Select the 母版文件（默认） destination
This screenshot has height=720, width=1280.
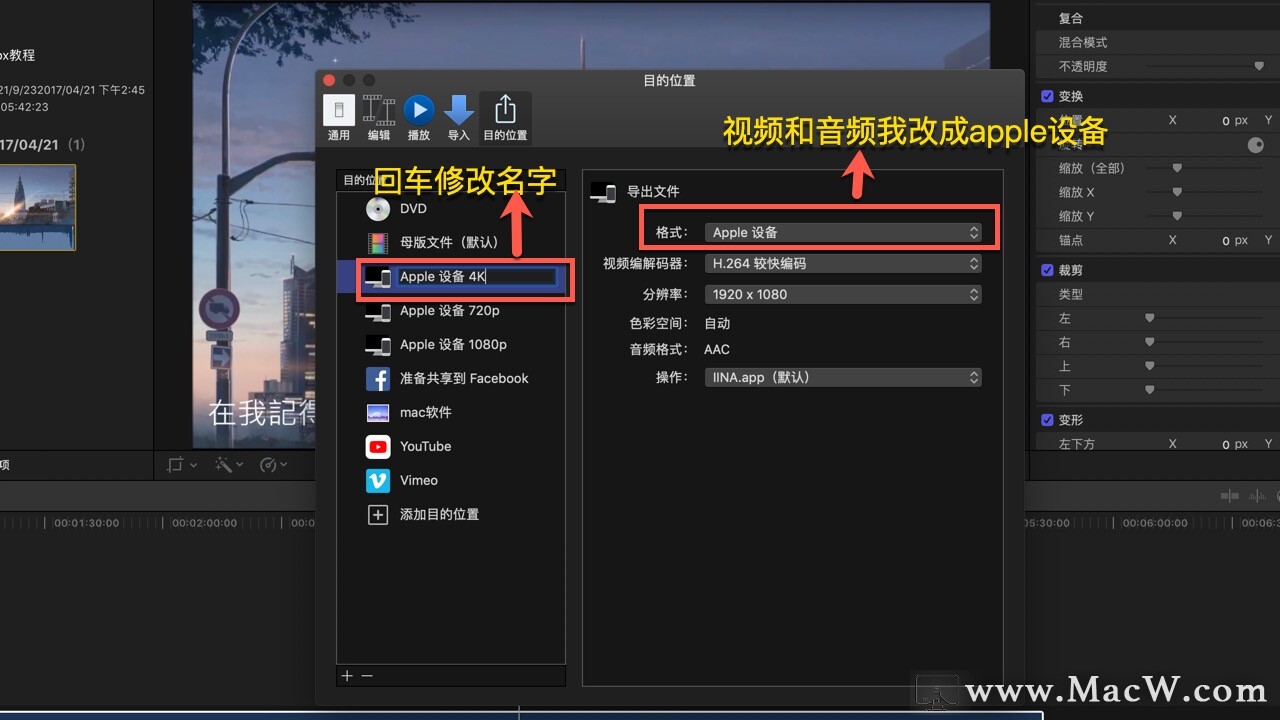click(x=451, y=243)
